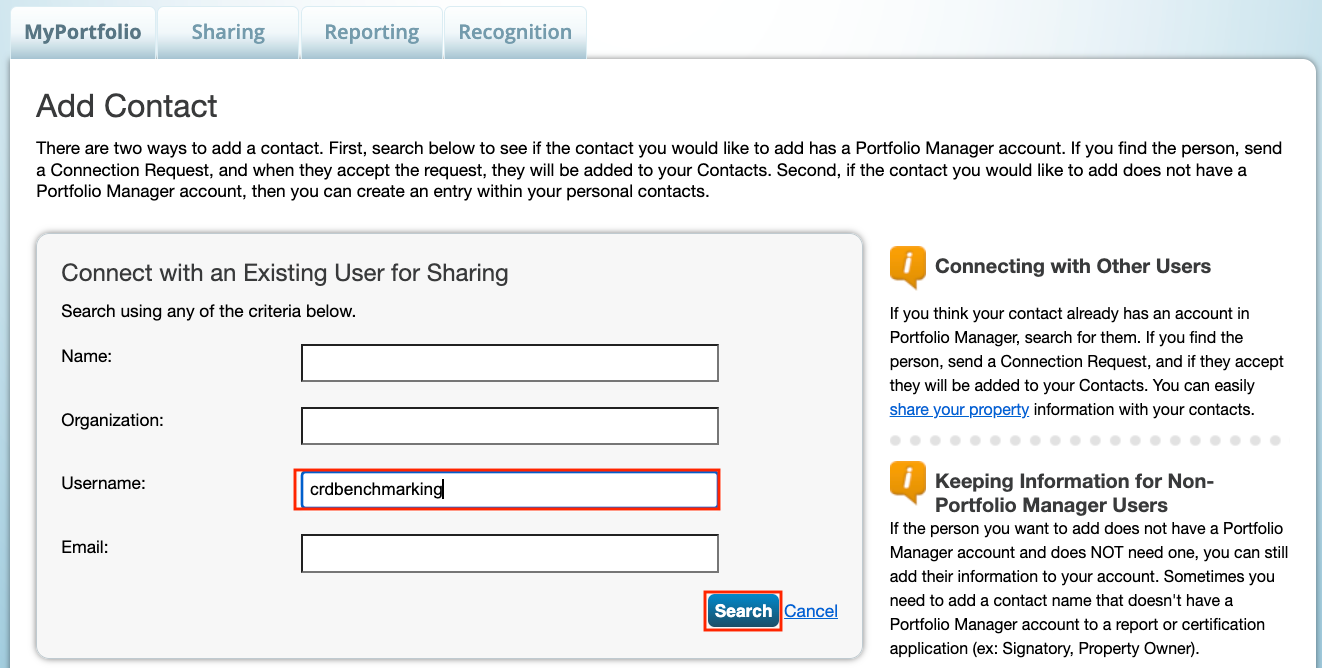Image resolution: width=1322 pixels, height=668 pixels.
Task: Click the 'Connect with an Existing User' heading
Action: tap(284, 272)
